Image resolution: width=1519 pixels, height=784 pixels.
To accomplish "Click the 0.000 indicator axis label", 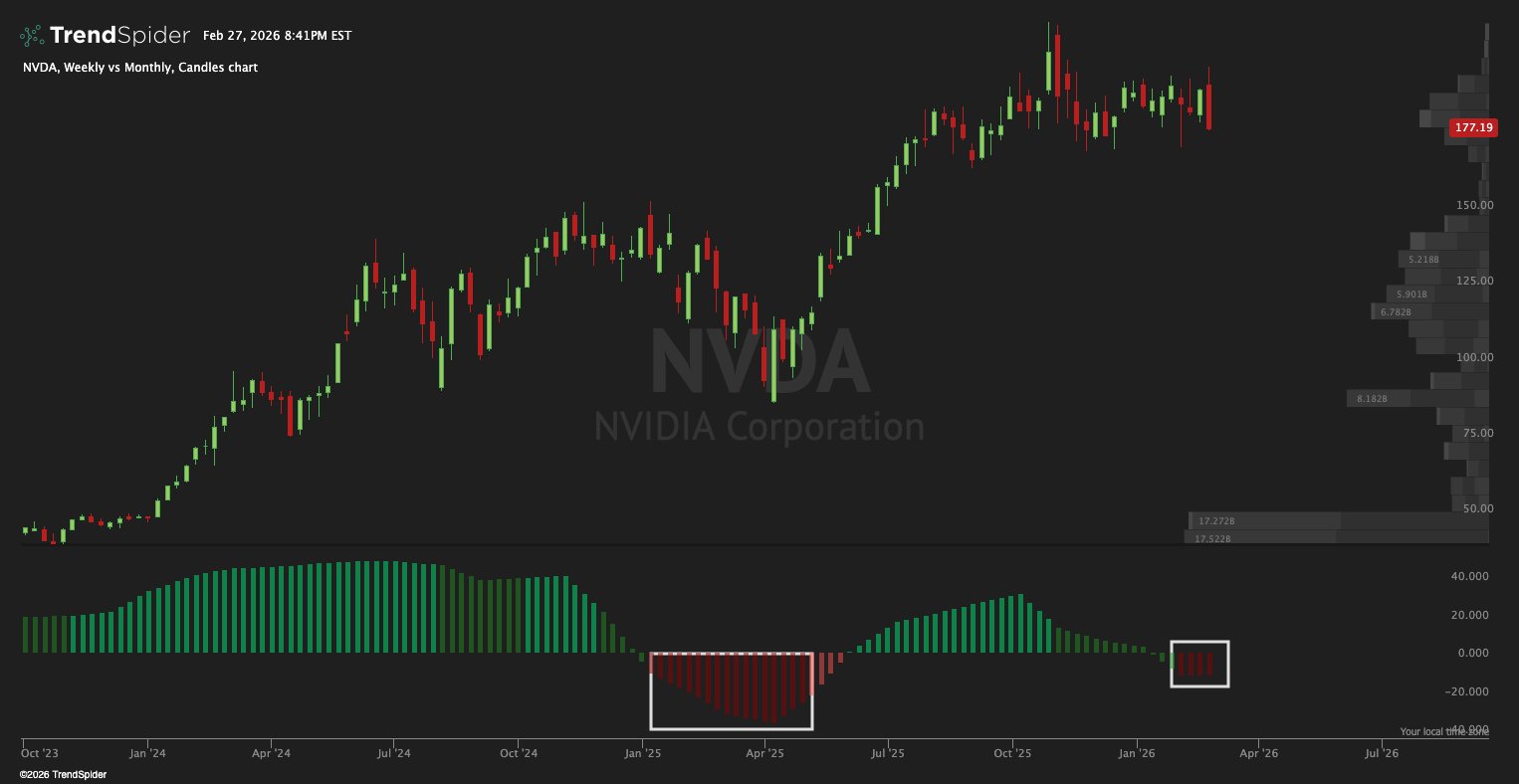I will tap(1472, 653).
